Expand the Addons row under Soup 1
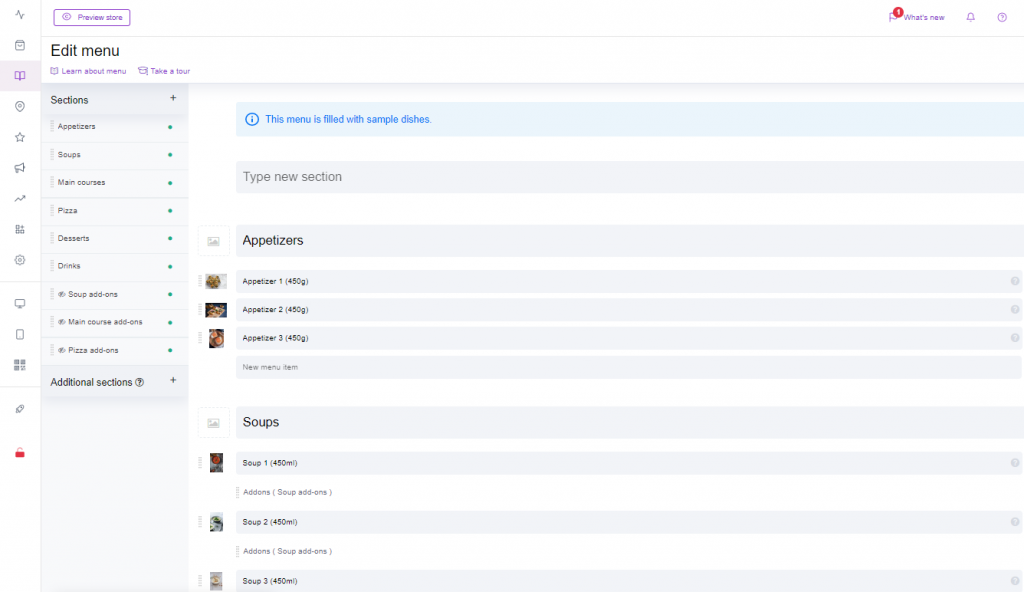The width and height of the screenshot is (1024, 592). pos(288,492)
